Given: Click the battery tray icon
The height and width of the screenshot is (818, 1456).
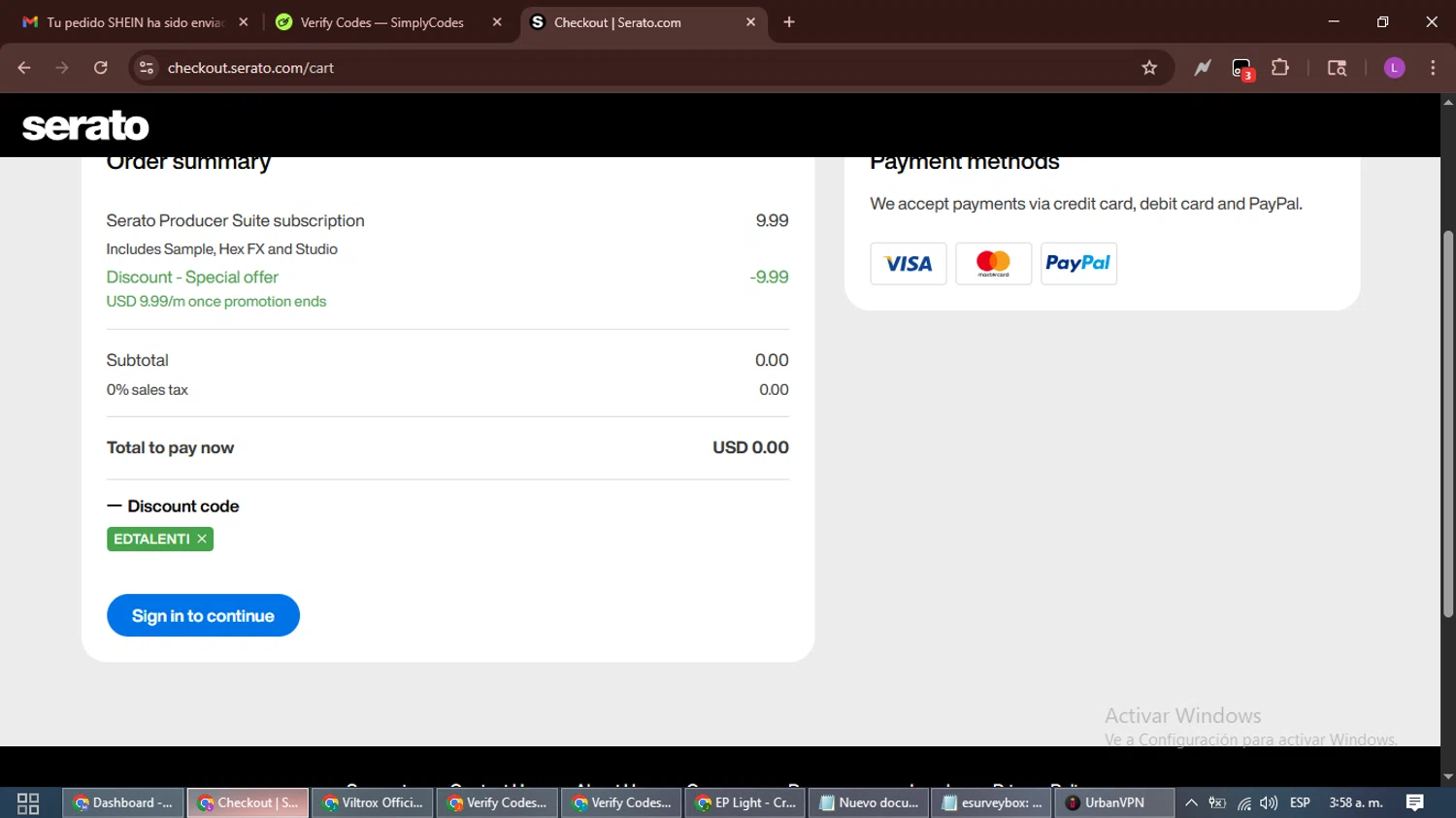Looking at the screenshot, I should (x=1217, y=803).
